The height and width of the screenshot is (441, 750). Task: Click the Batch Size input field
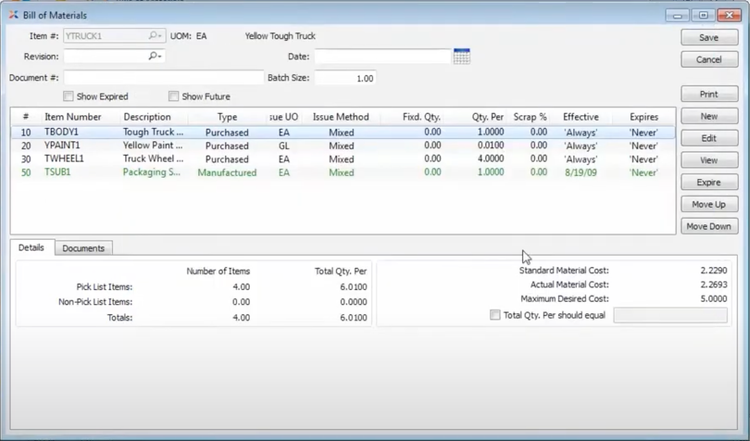[347, 78]
